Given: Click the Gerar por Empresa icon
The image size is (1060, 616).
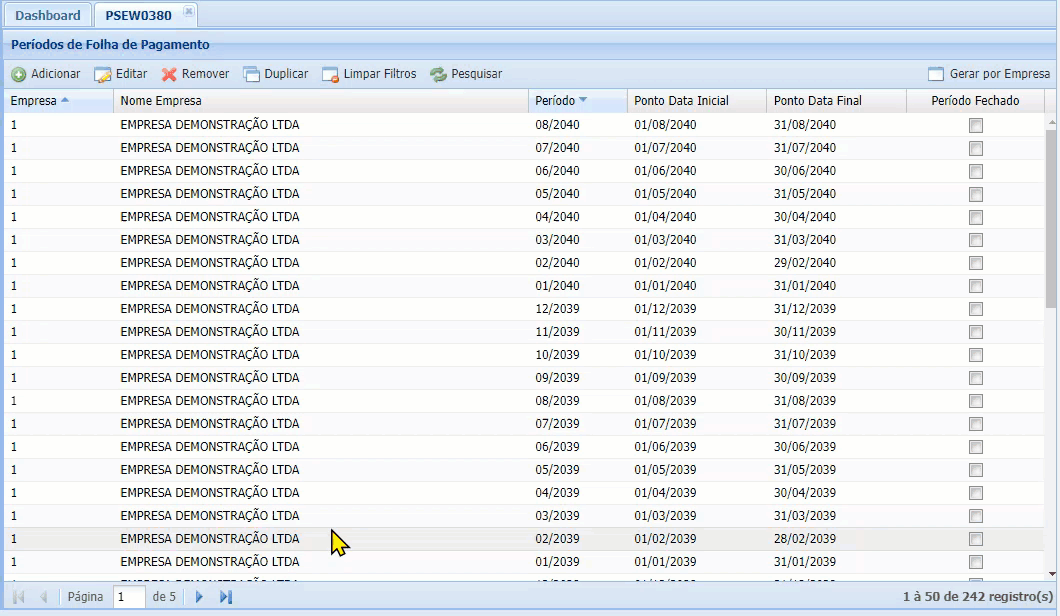Looking at the screenshot, I should pos(937,73).
